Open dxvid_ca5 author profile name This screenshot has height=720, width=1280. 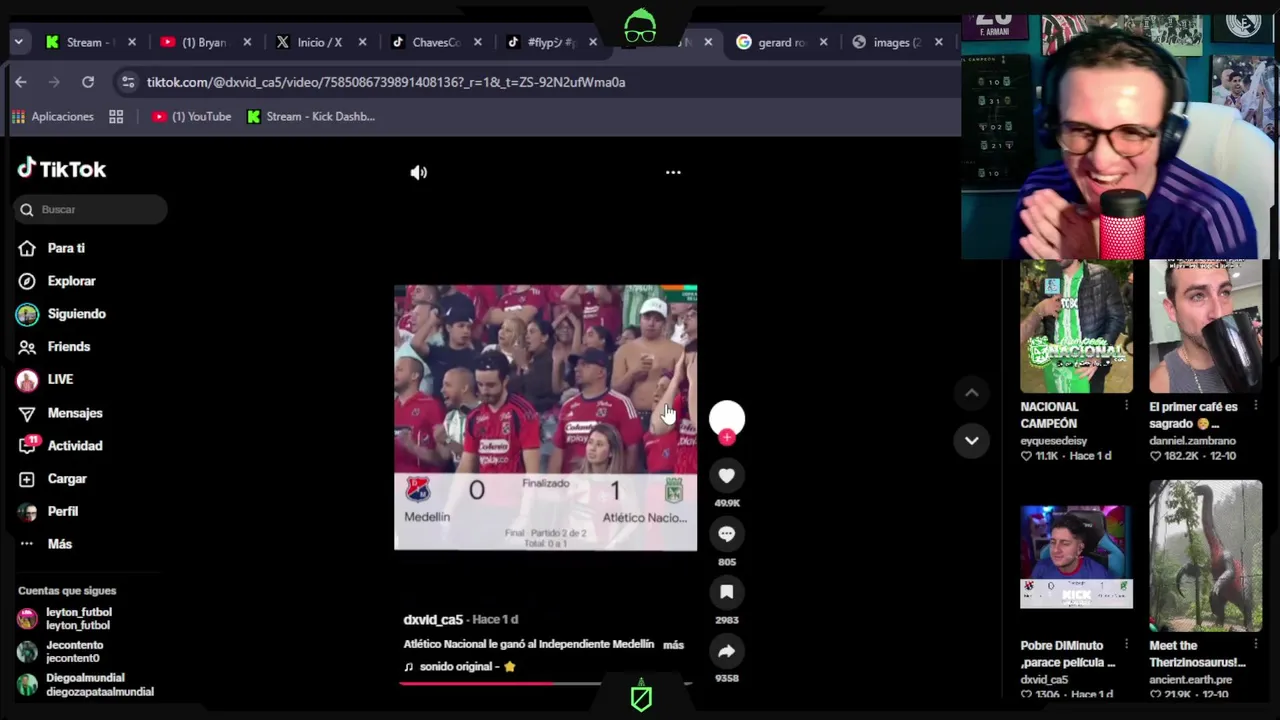click(x=433, y=619)
